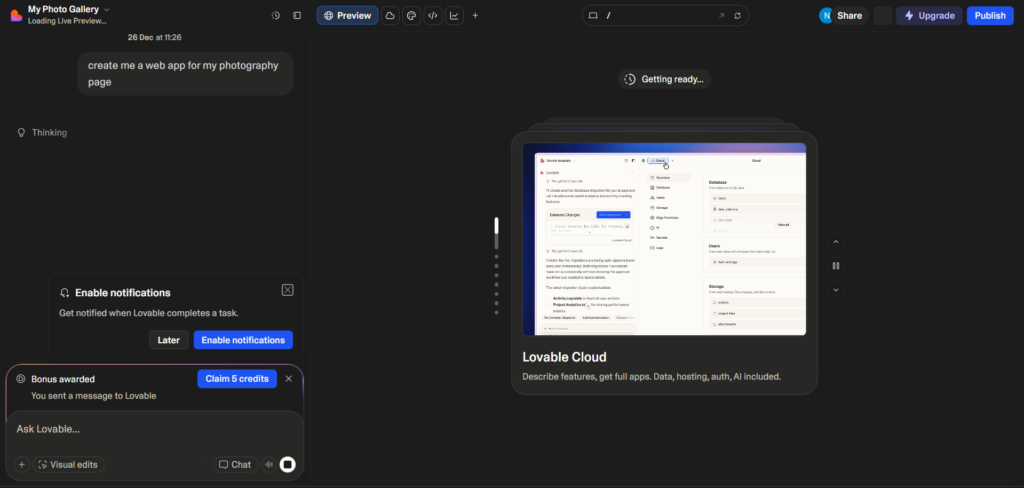Publish the project

coord(990,15)
